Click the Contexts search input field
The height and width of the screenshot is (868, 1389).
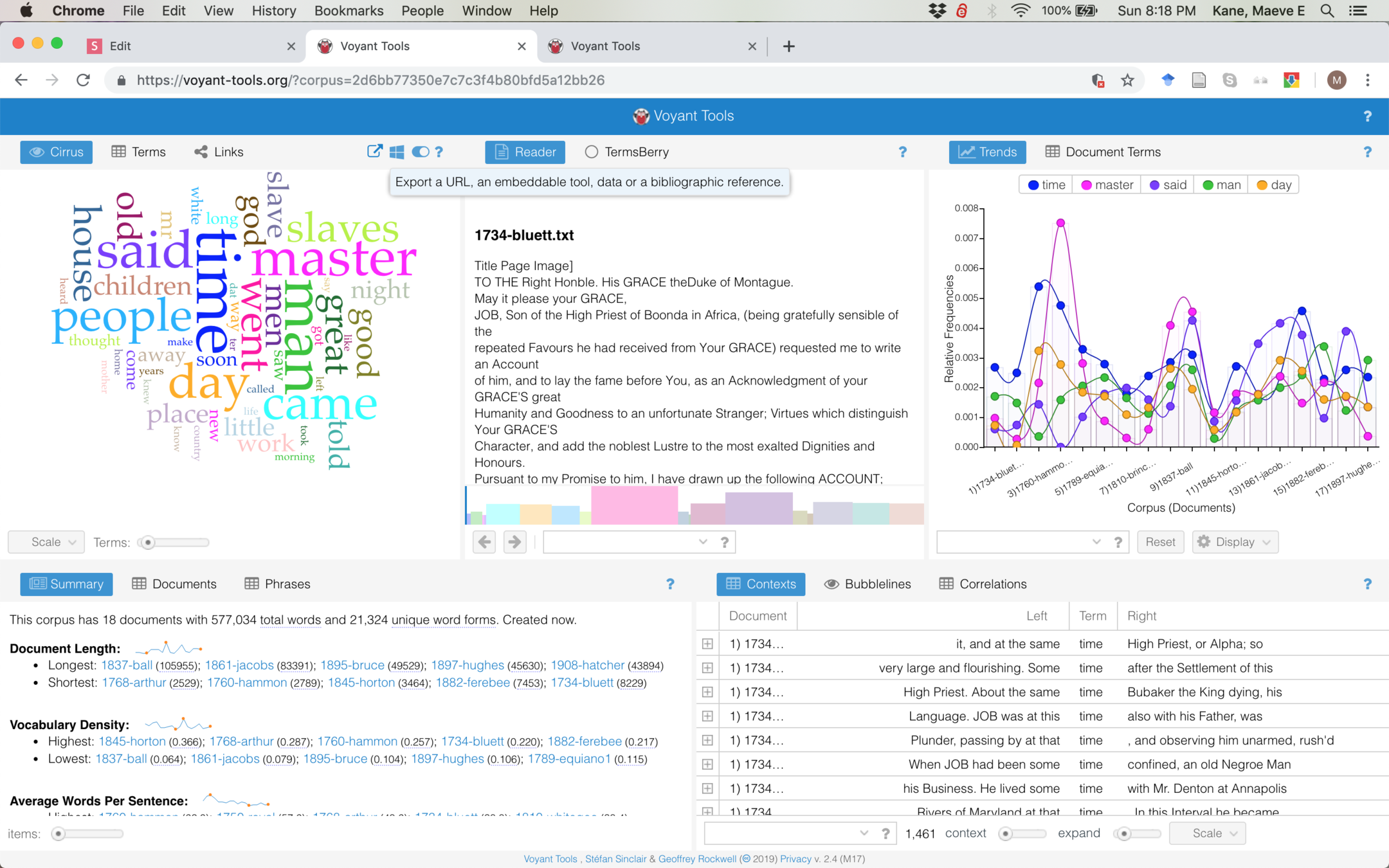[779, 833]
